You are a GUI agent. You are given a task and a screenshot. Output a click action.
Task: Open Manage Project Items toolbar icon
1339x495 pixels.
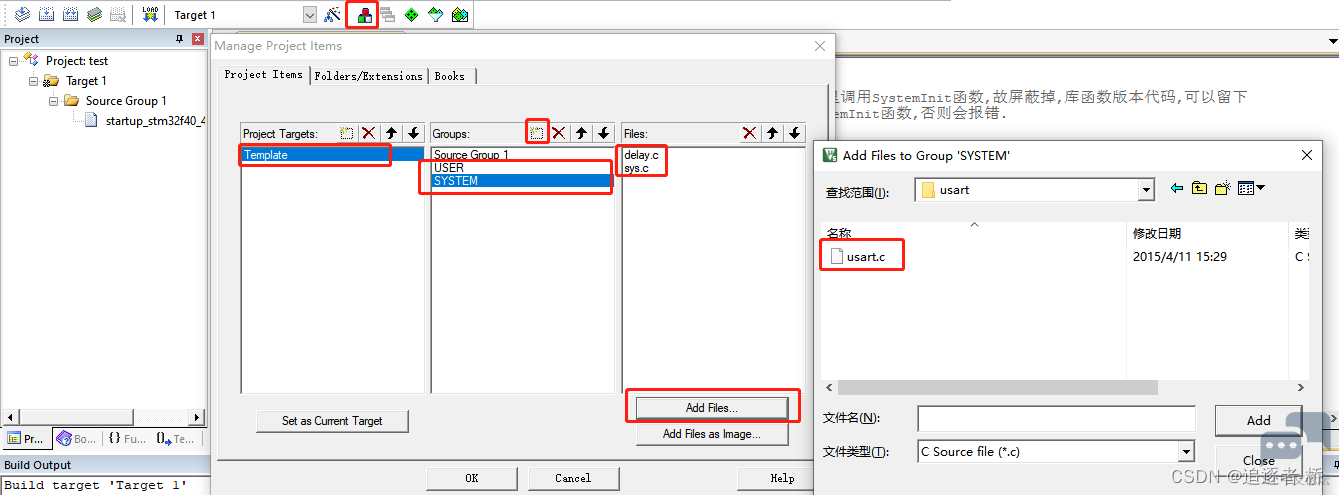click(x=363, y=15)
